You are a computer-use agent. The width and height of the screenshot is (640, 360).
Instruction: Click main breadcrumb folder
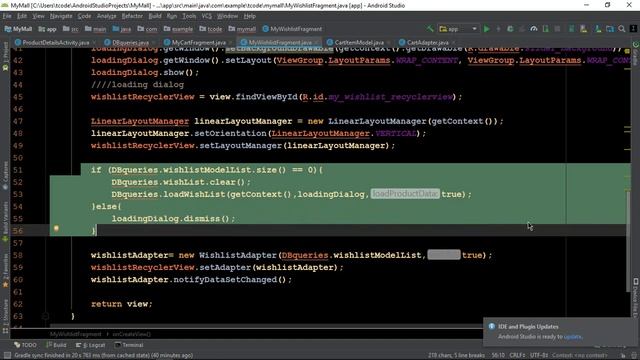pyautogui.click(x=96, y=29)
